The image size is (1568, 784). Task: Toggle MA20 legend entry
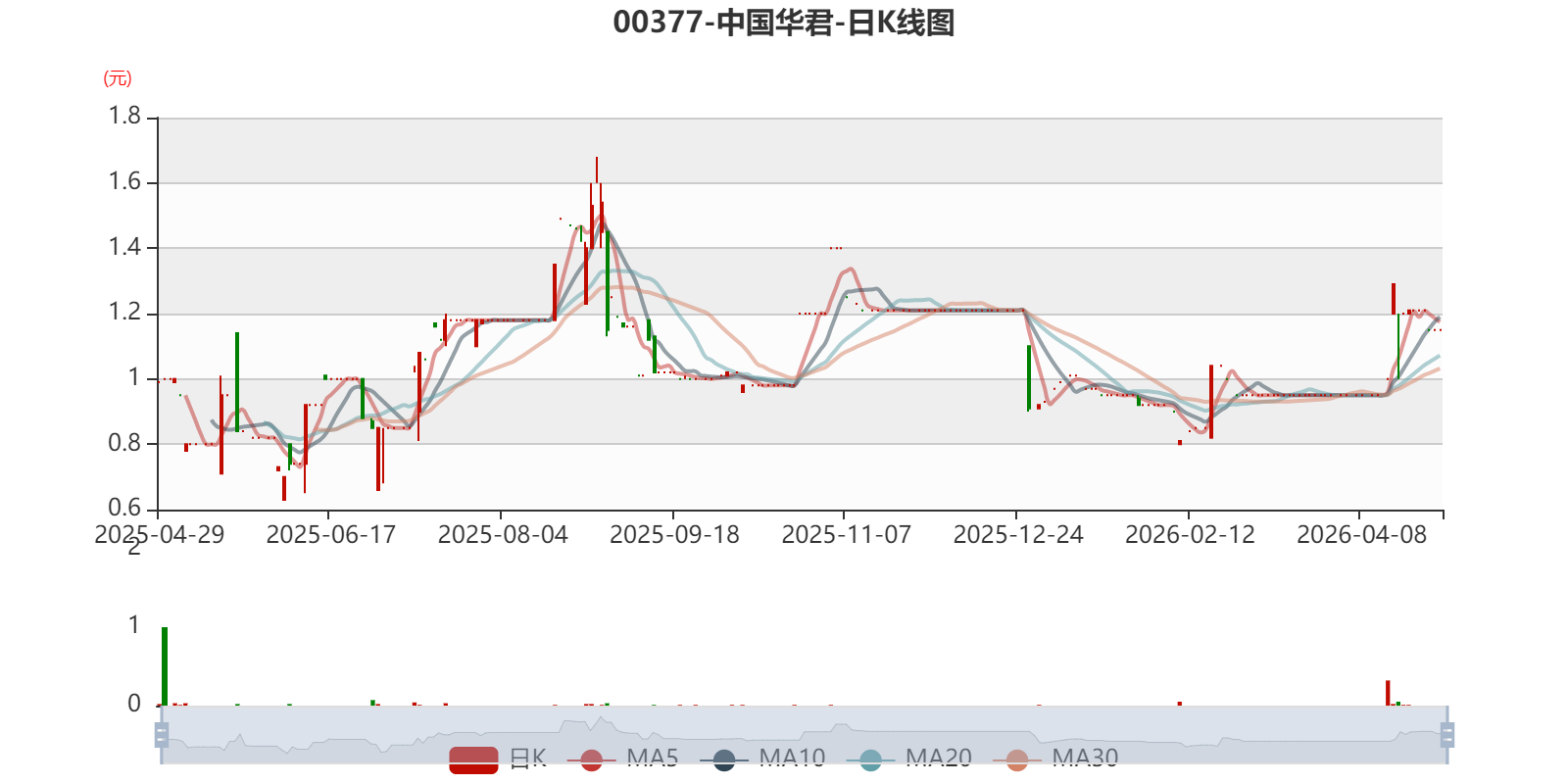pyautogui.click(x=909, y=759)
